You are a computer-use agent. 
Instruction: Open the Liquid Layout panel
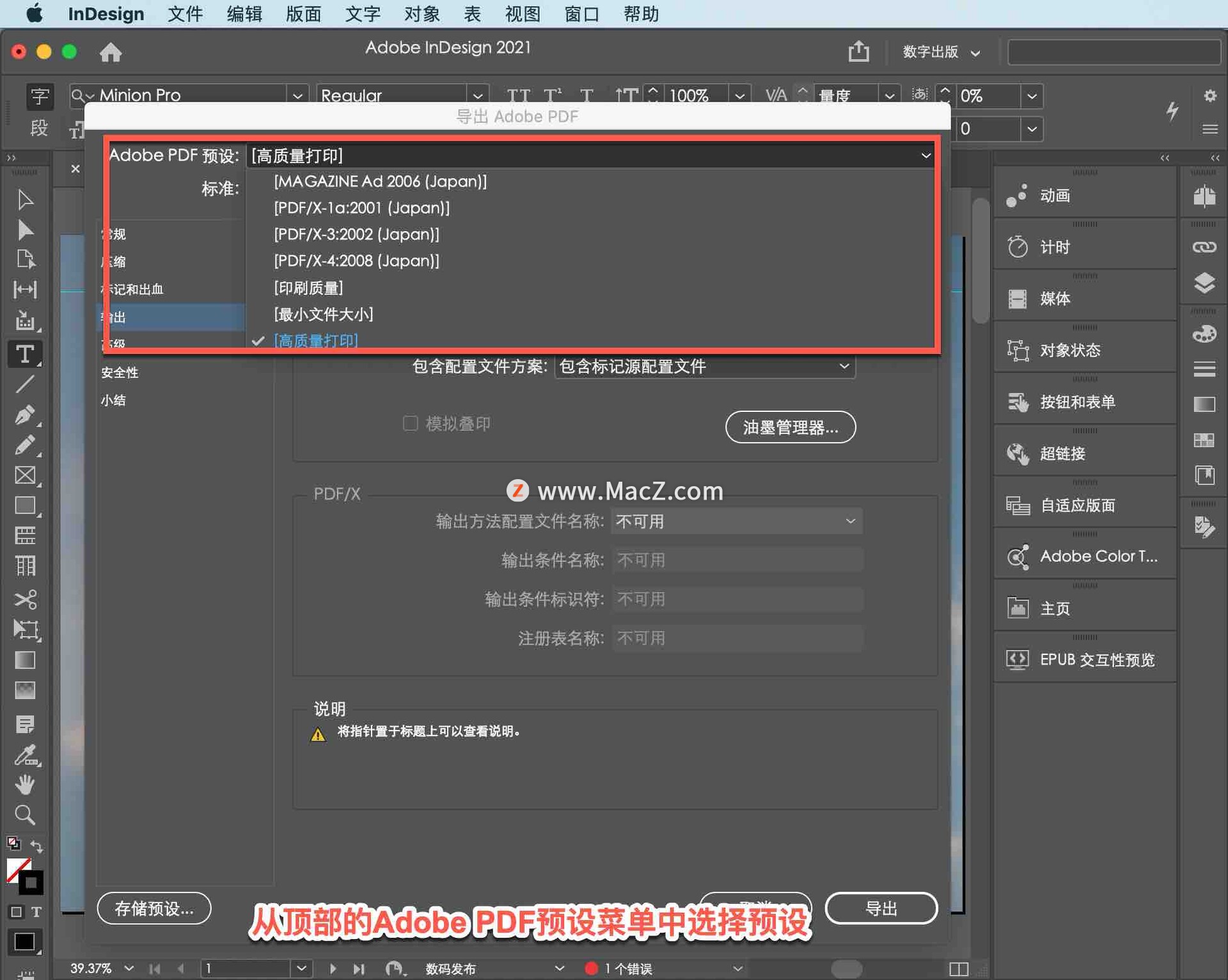pyautogui.click(x=1085, y=505)
